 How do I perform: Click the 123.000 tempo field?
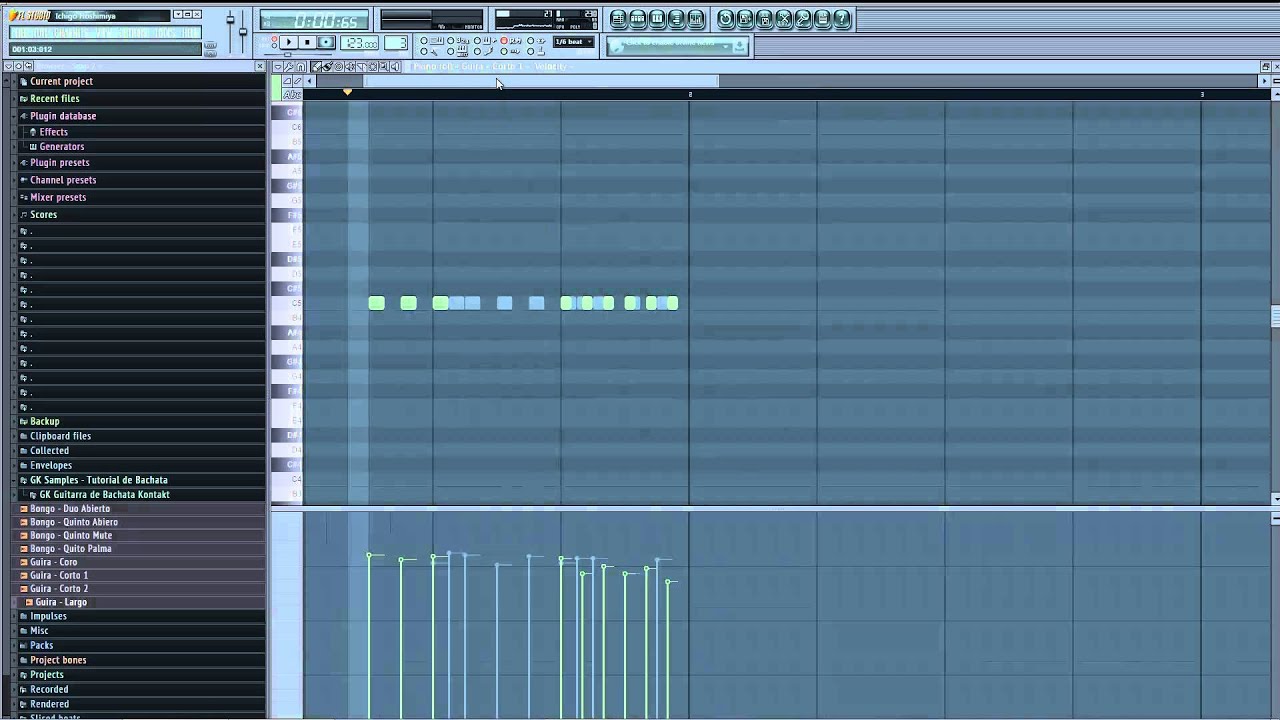tap(359, 42)
